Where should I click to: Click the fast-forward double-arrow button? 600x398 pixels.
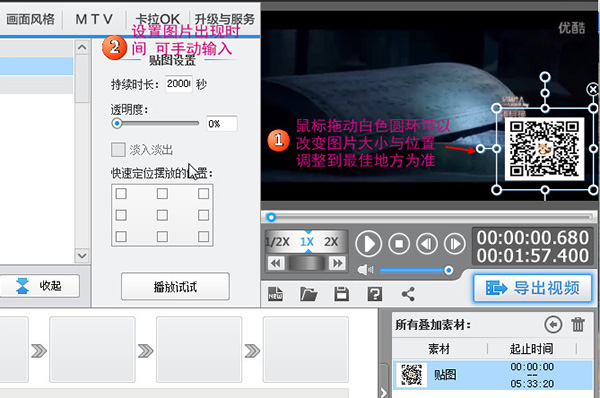click(x=337, y=263)
